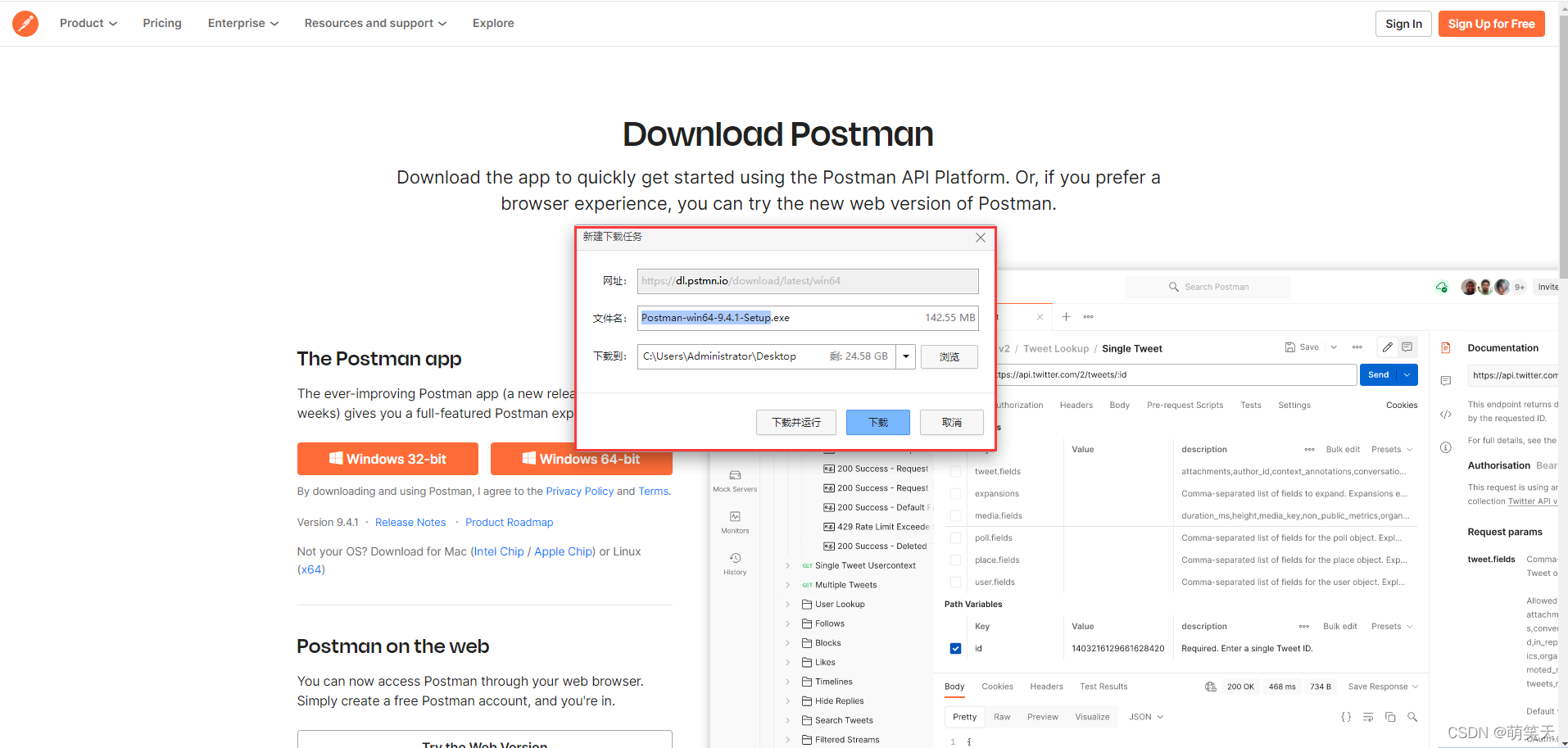Open the Comments icon in the right sidebar

point(1446,381)
